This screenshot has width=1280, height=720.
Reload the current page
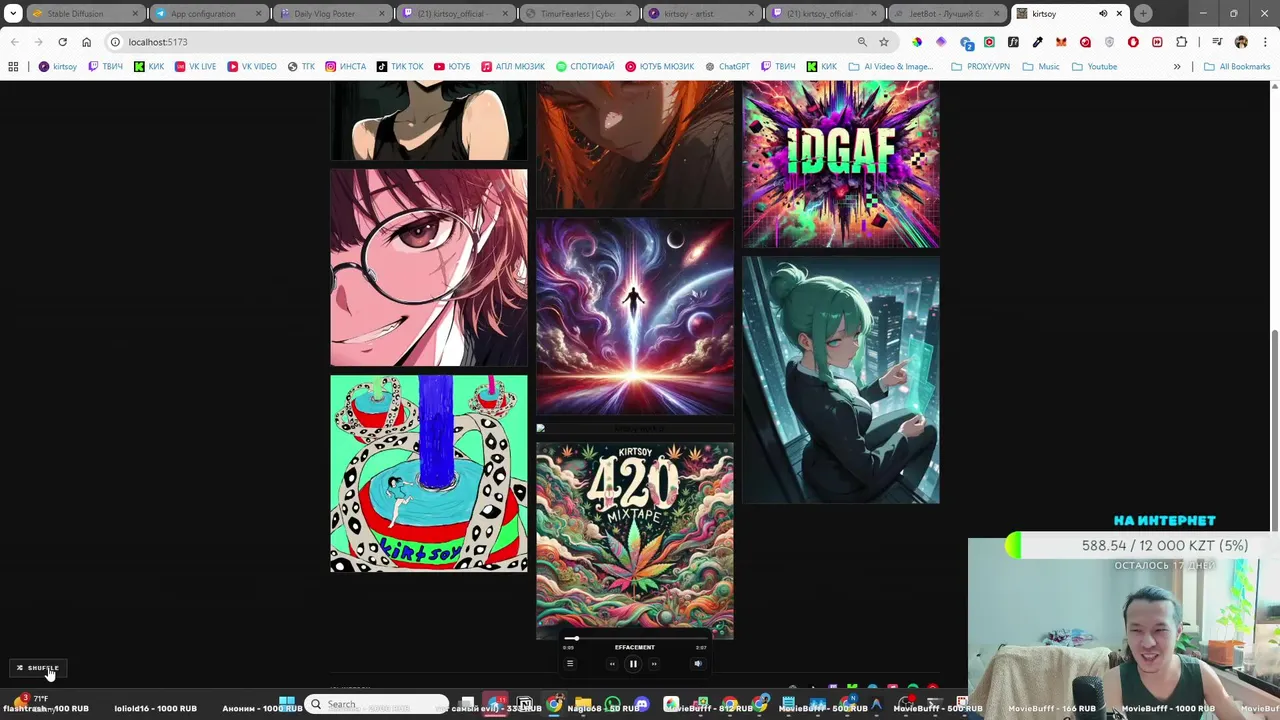pyautogui.click(x=62, y=42)
